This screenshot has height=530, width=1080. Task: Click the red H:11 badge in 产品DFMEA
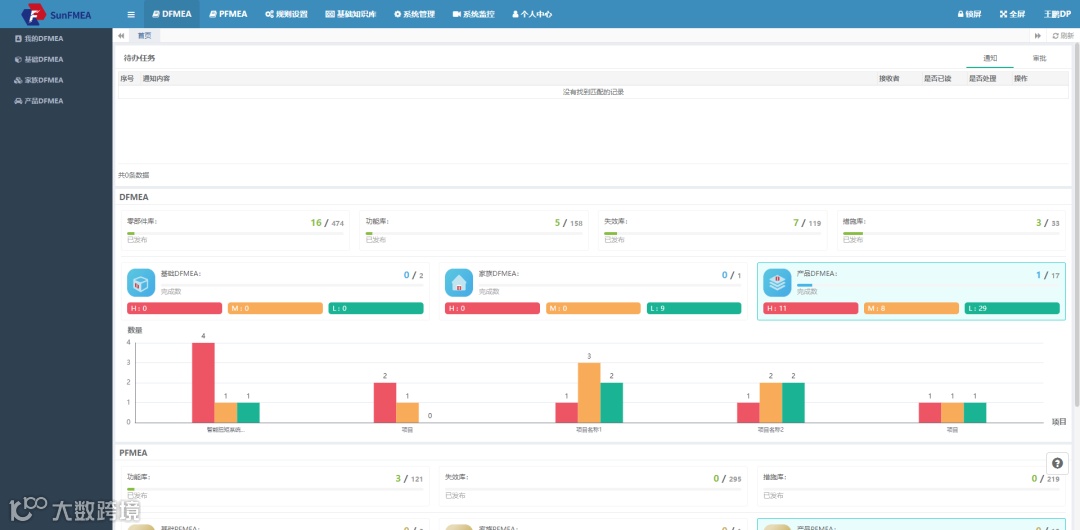811,308
